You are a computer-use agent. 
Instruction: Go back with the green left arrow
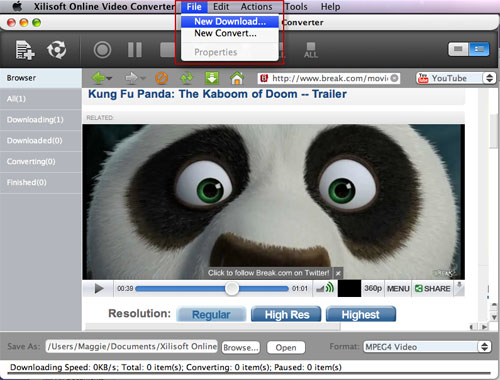99,78
